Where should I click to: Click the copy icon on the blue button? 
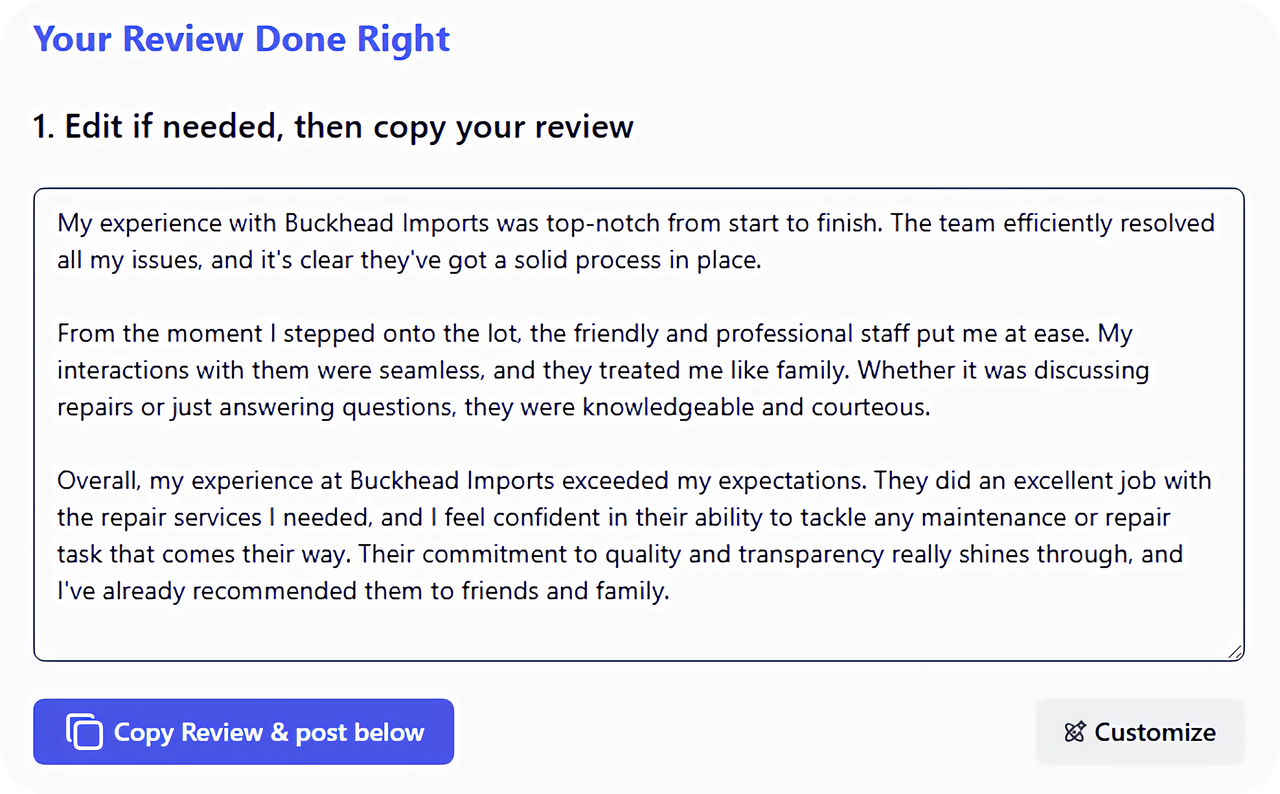click(84, 732)
